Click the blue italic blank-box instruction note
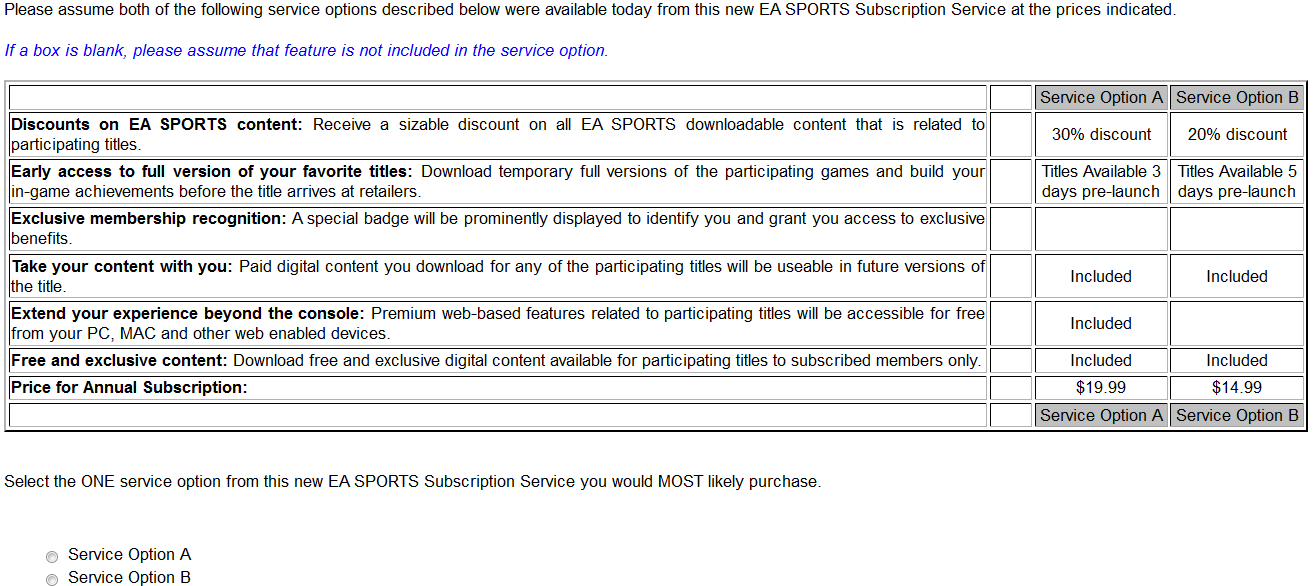This screenshot has width=1315, height=586. pos(306,50)
